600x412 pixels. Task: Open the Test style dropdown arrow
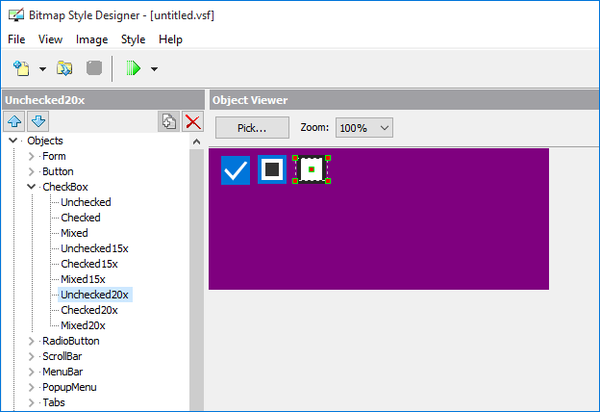[x=154, y=69]
